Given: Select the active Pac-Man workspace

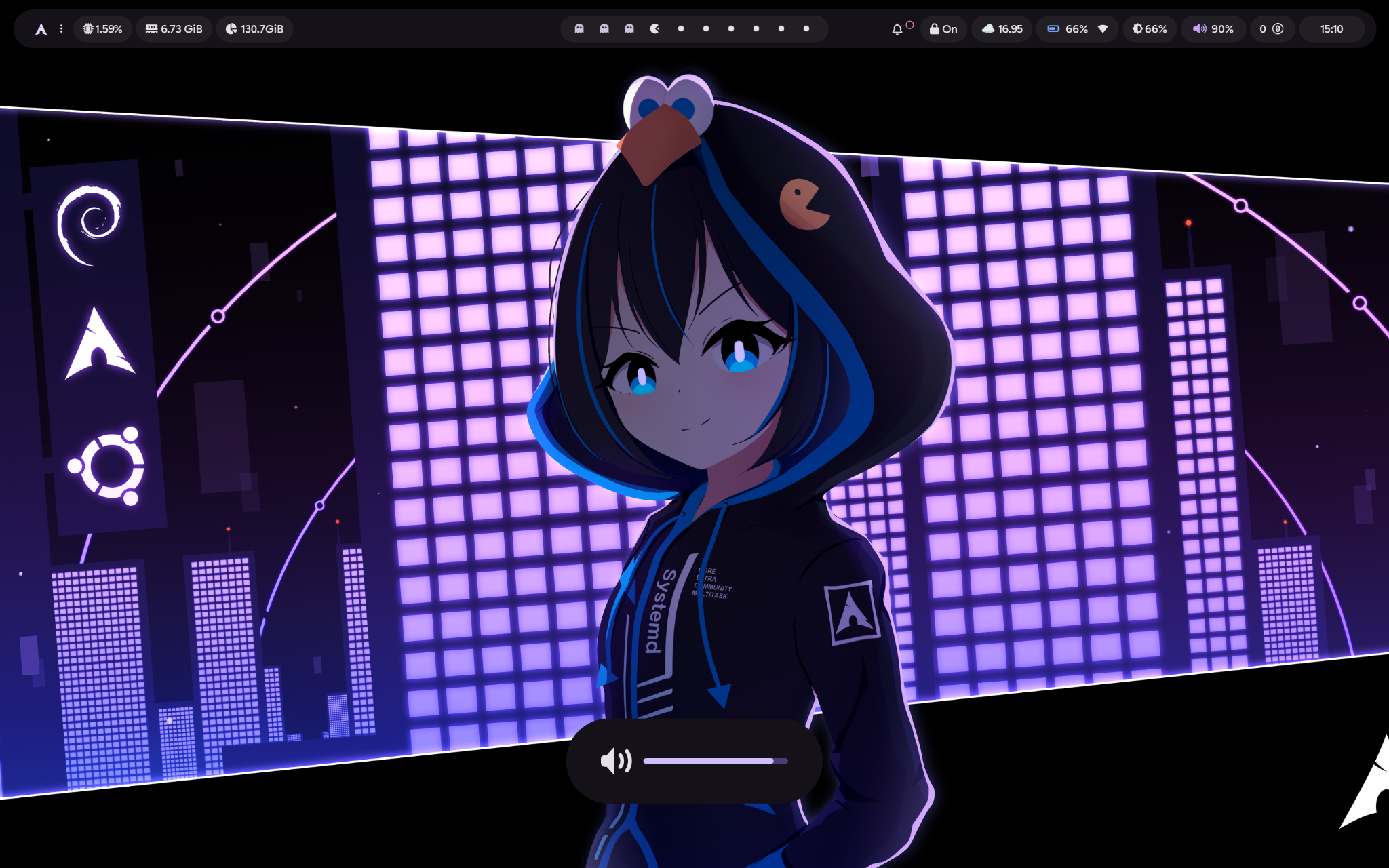Looking at the screenshot, I should coord(655,28).
